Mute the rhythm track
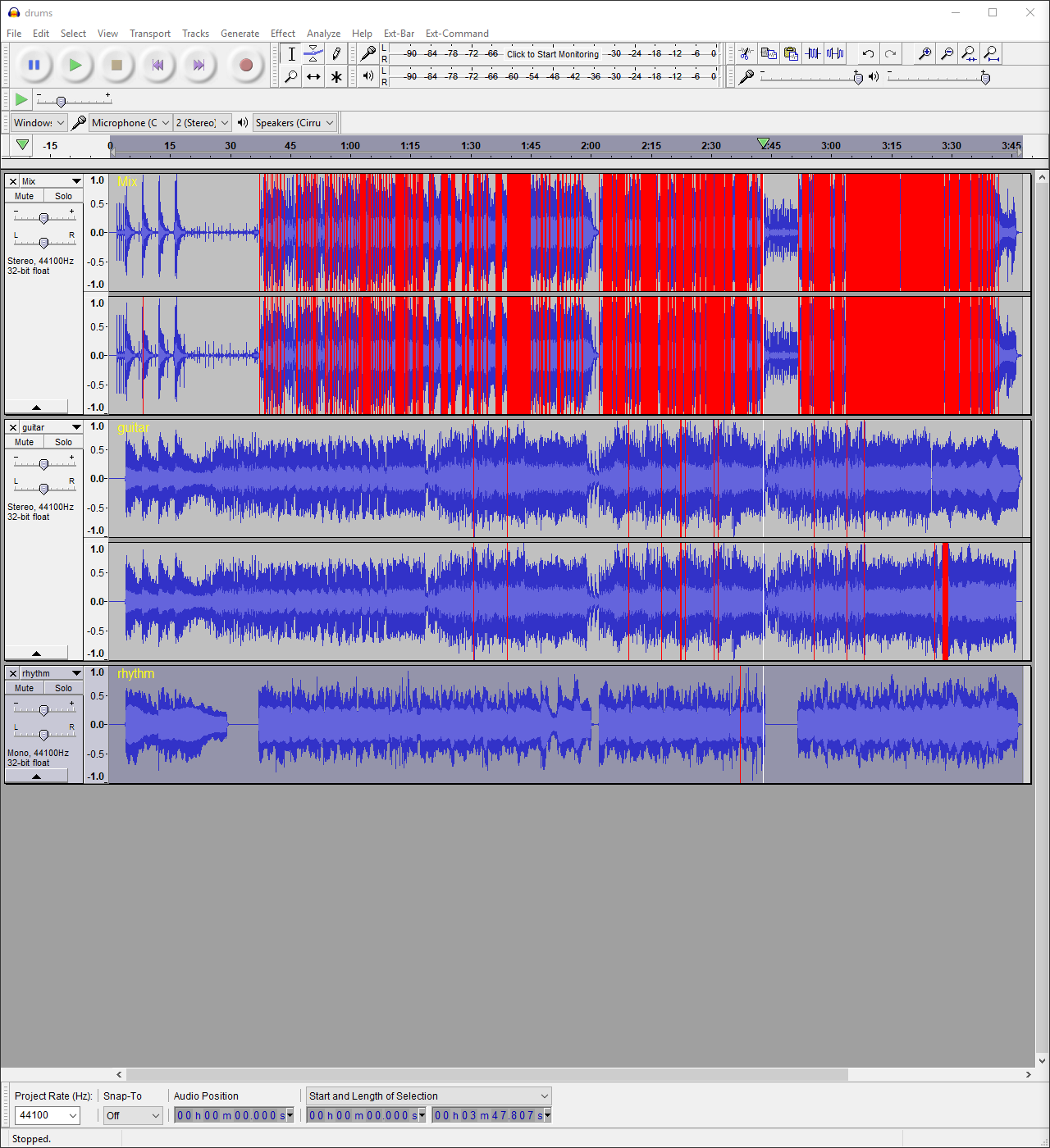1050x1148 pixels. point(25,688)
